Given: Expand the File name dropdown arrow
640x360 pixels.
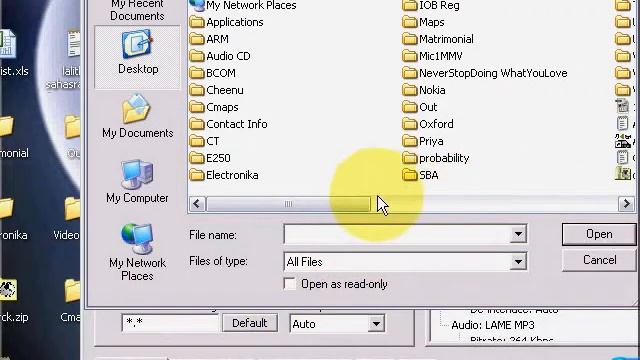Looking at the screenshot, I should tap(518, 234).
